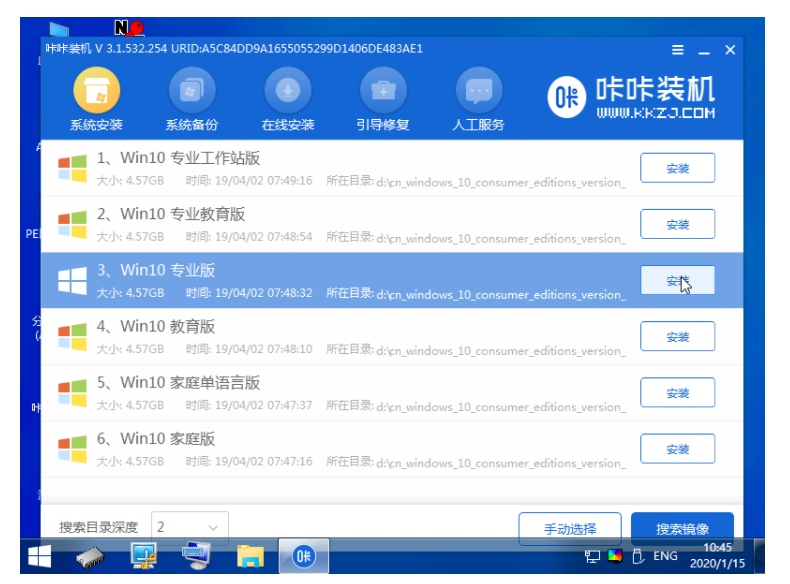Click time 19/04/02 07:47:16 text
The height and width of the screenshot is (584, 790).
(x=264, y=462)
